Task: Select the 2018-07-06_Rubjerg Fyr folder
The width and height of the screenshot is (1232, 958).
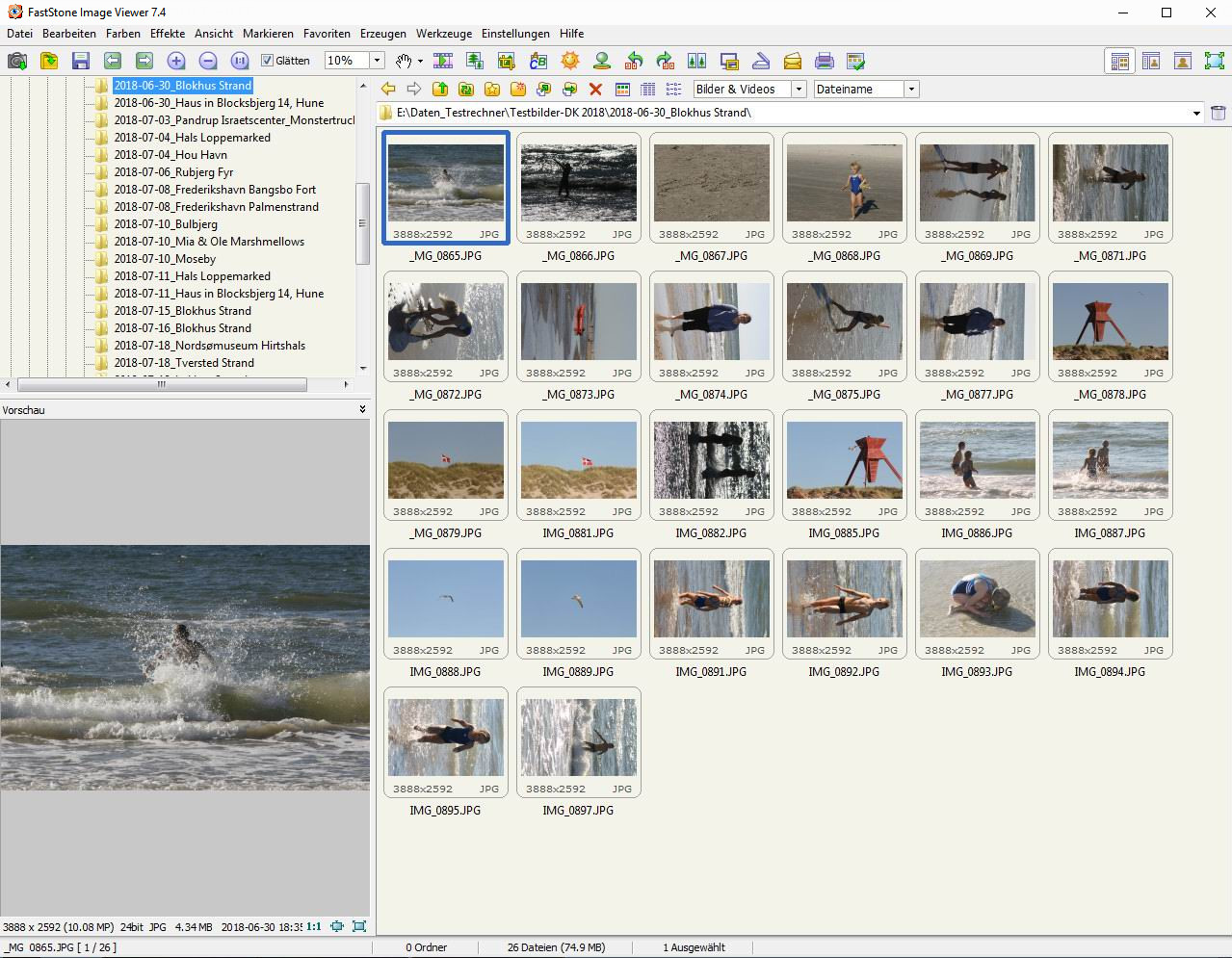Action: pos(173,172)
